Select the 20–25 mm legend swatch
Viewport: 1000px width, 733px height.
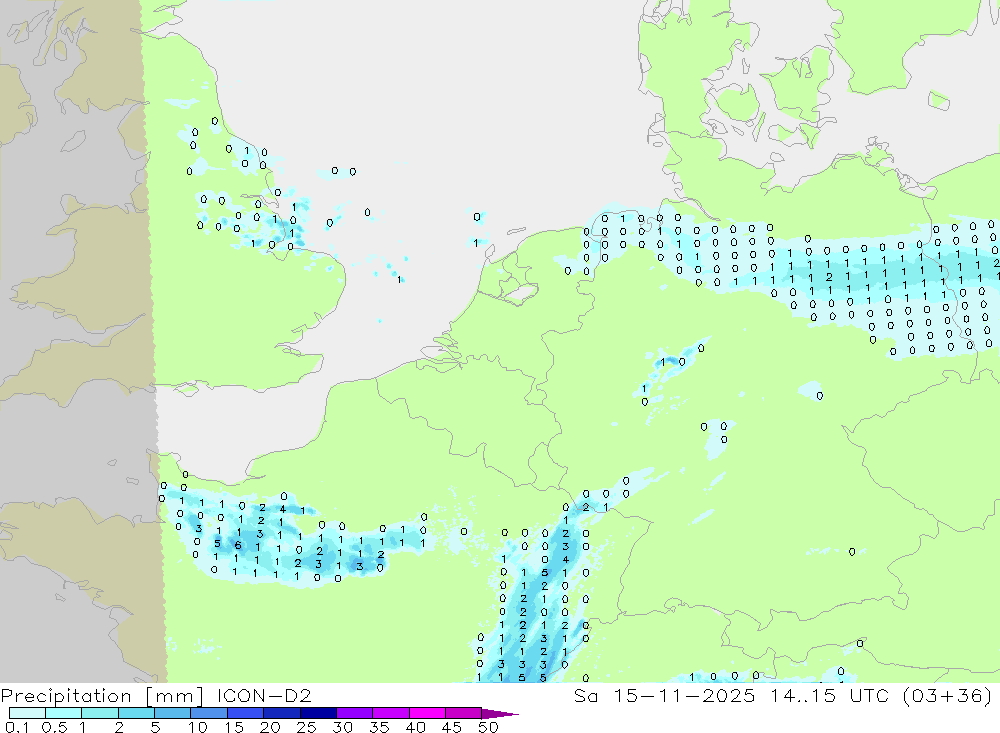tap(281, 713)
